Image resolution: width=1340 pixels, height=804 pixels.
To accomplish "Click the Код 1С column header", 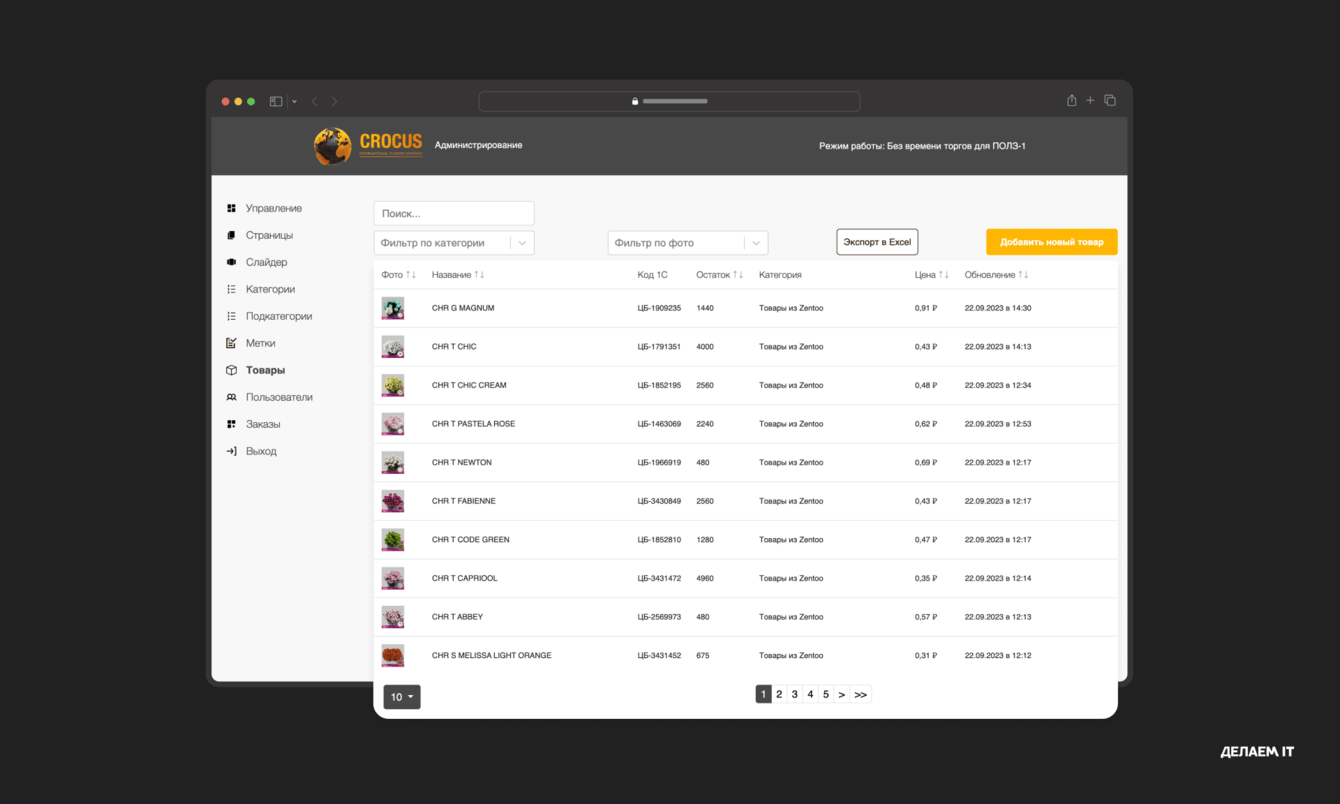I will 652,275.
